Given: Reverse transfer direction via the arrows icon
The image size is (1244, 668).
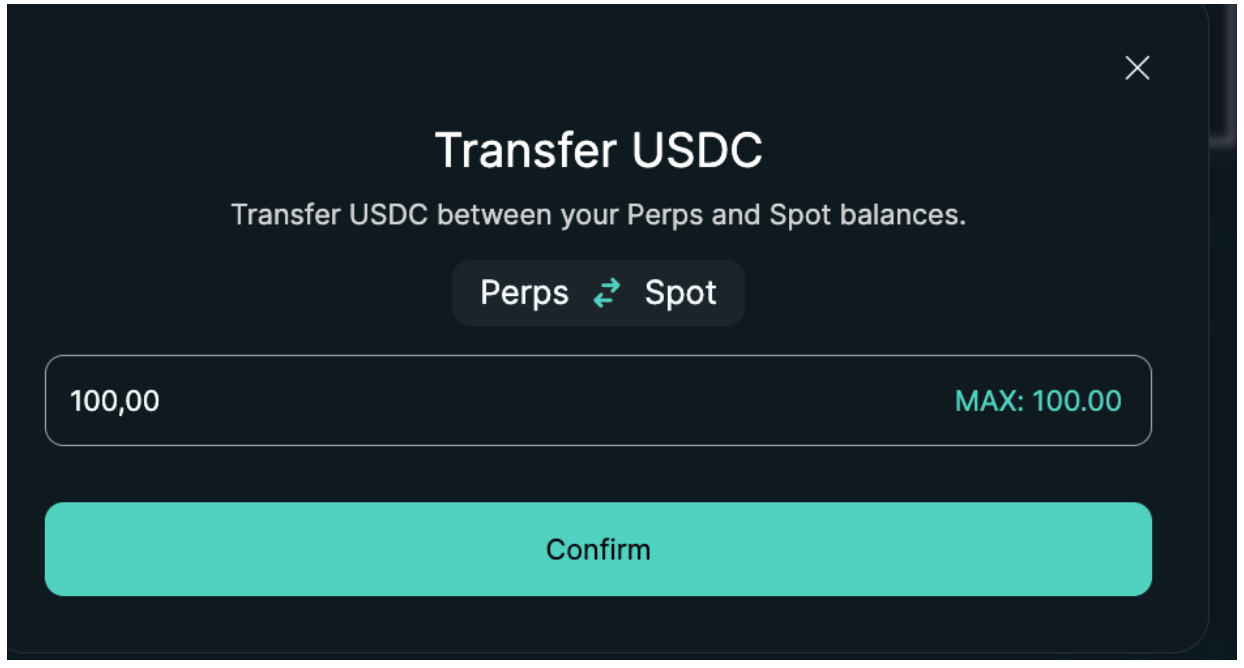Looking at the screenshot, I should point(606,293).
